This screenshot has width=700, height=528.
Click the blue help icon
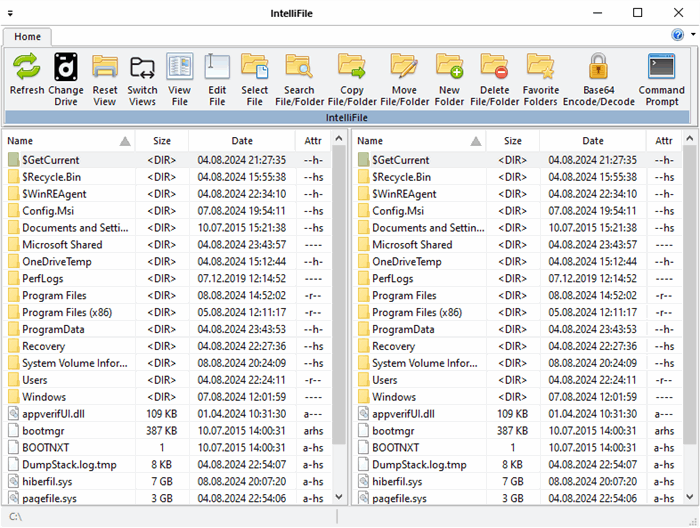677,35
